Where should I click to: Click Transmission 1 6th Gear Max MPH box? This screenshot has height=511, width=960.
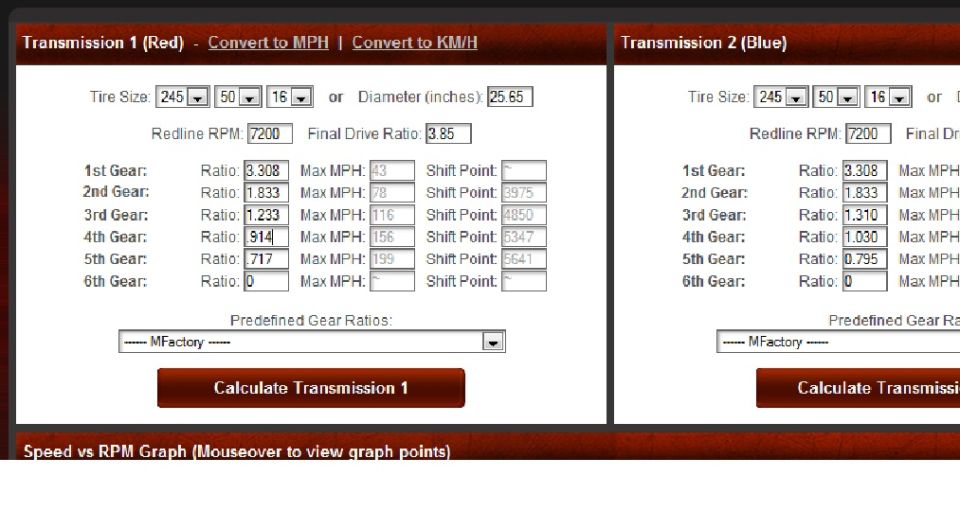pyautogui.click(x=392, y=281)
